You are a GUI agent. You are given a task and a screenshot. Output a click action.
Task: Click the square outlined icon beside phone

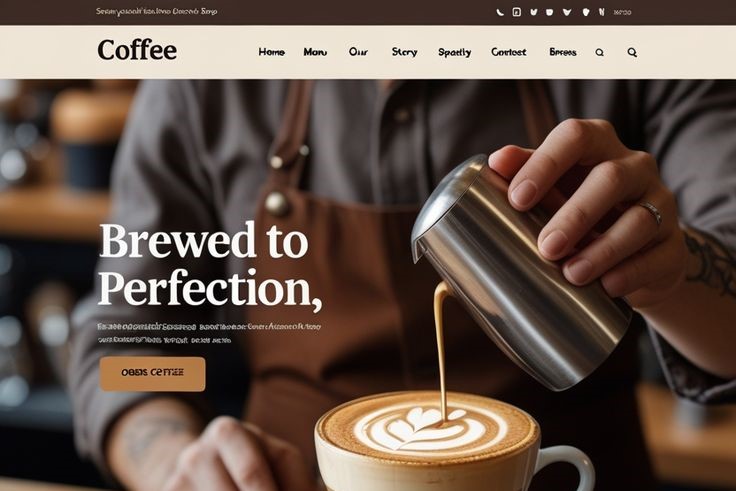[516, 12]
